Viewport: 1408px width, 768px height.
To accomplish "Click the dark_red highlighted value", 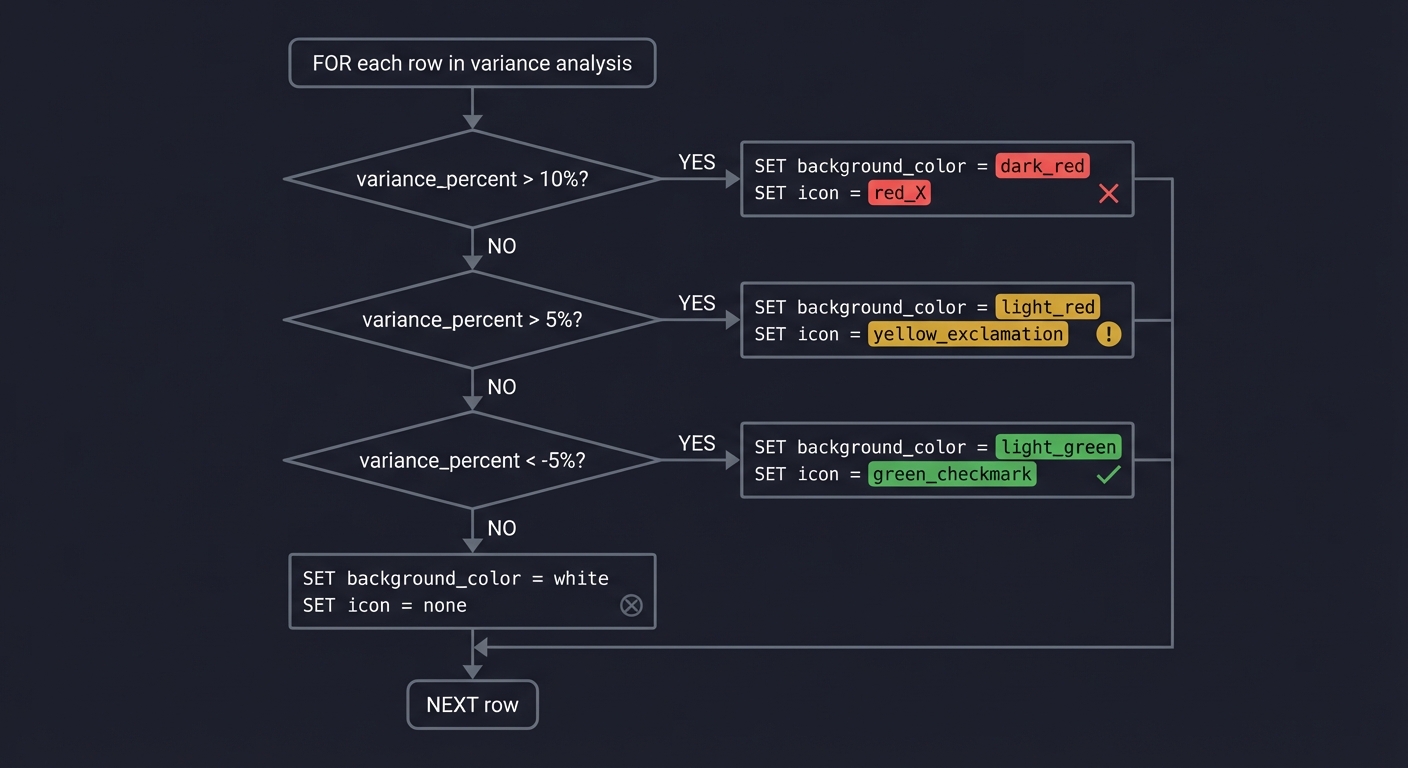I will (x=1042, y=166).
